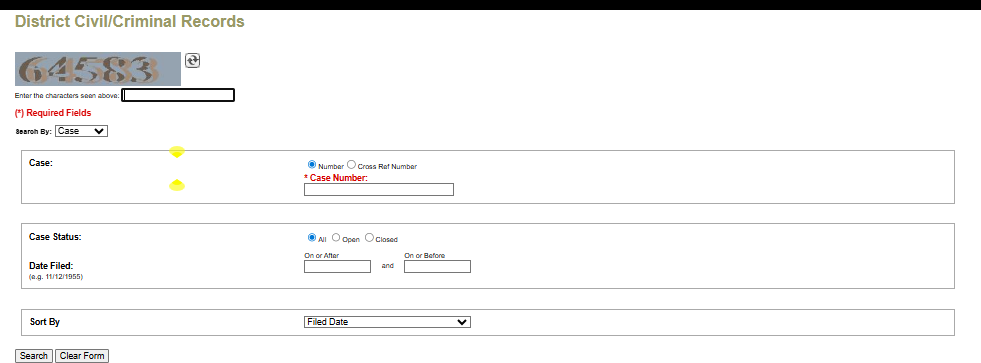Click the captcha image showing 64583
This screenshot has width=981, height=363.
coord(98,69)
